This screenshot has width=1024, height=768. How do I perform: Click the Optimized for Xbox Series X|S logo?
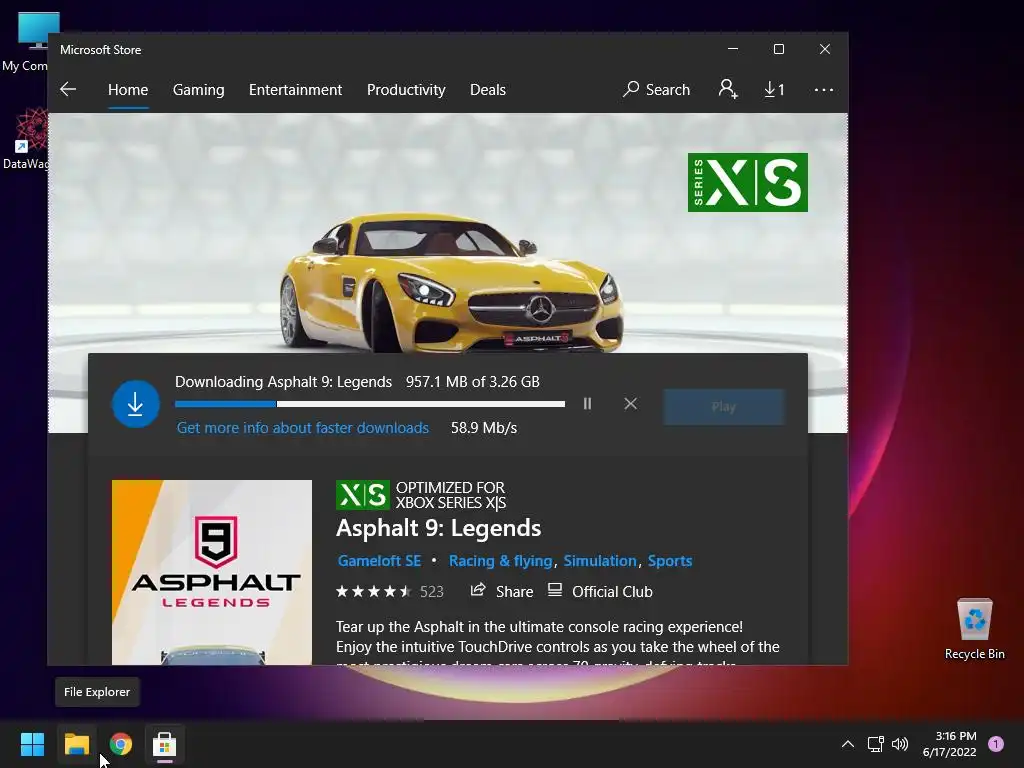coord(362,495)
